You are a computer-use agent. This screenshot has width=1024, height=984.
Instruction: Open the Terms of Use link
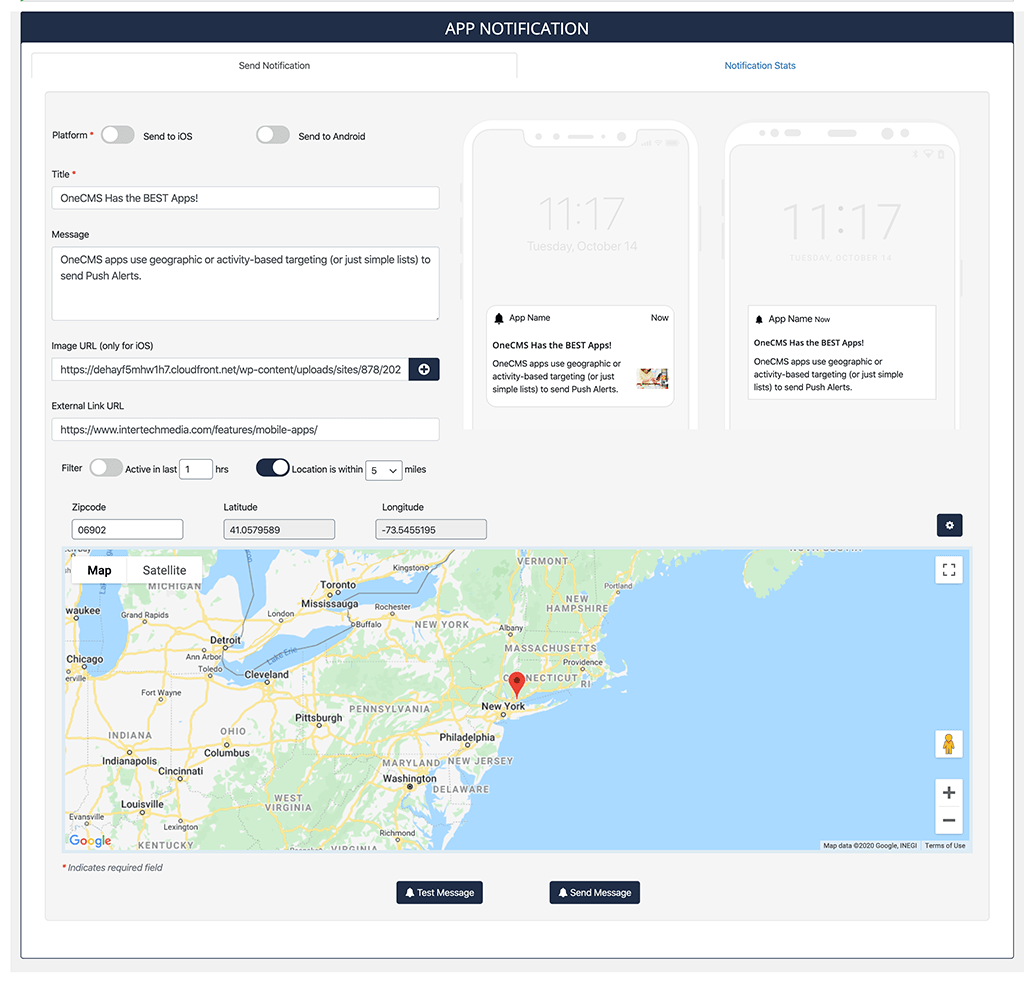pos(945,846)
